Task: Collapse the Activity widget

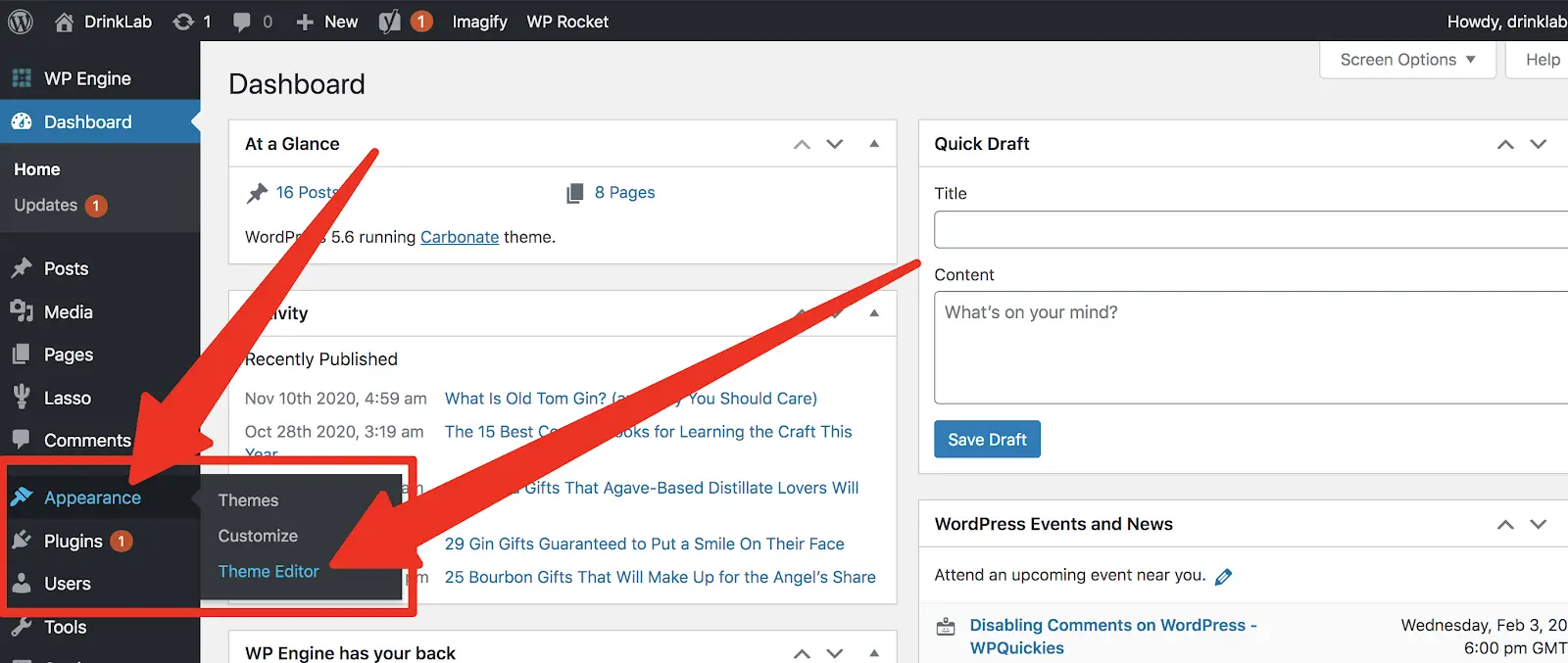Action: click(x=874, y=313)
